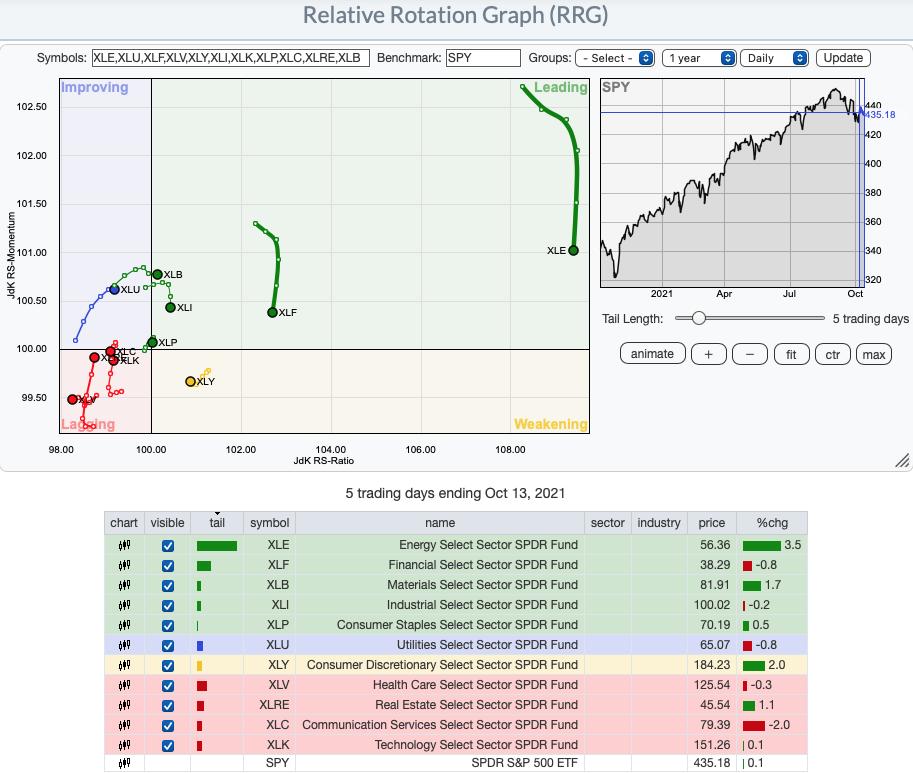Image resolution: width=913 pixels, height=773 pixels.
Task: Open the chart icon in the XLB row
Action: tap(124, 585)
